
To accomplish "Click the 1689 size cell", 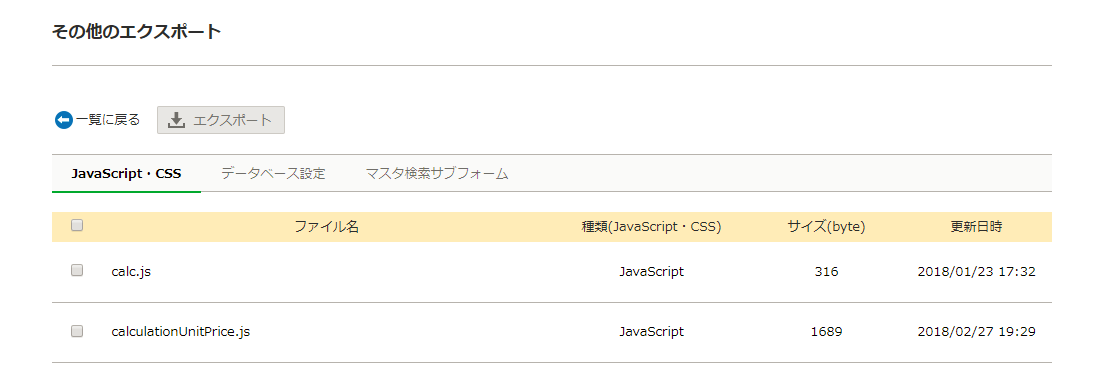I will pyautogui.click(x=827, y=331).
